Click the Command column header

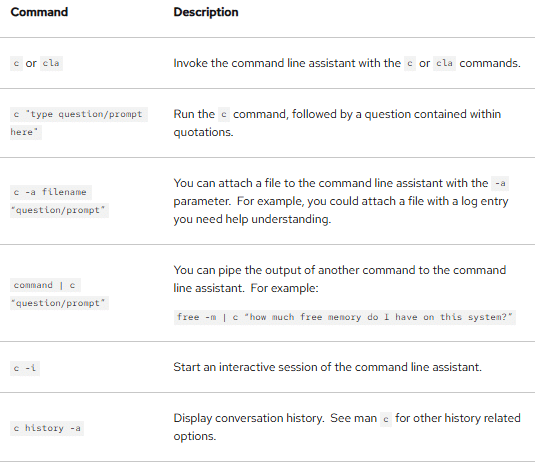pos(39,12)
